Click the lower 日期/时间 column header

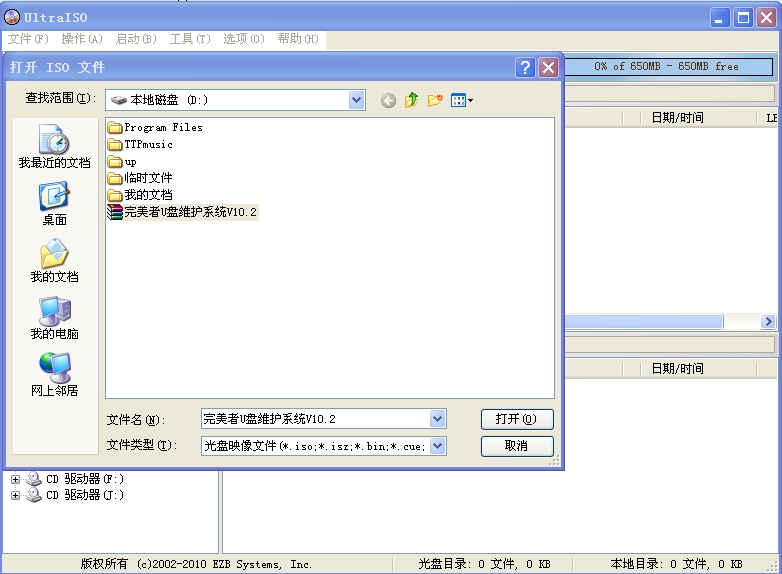coord(677,369)
